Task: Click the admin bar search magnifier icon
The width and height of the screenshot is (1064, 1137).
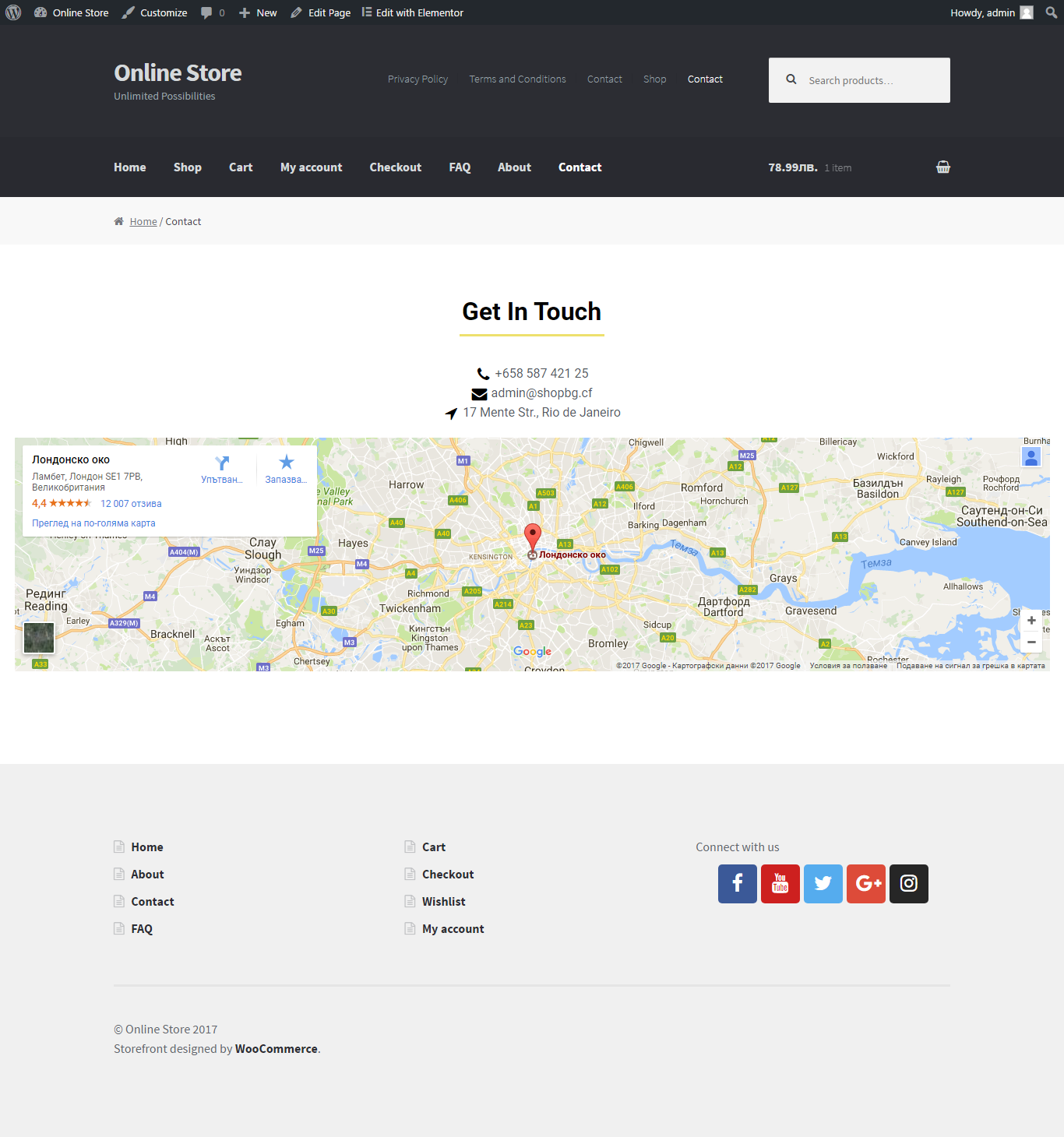Action: coord(1052,12)
